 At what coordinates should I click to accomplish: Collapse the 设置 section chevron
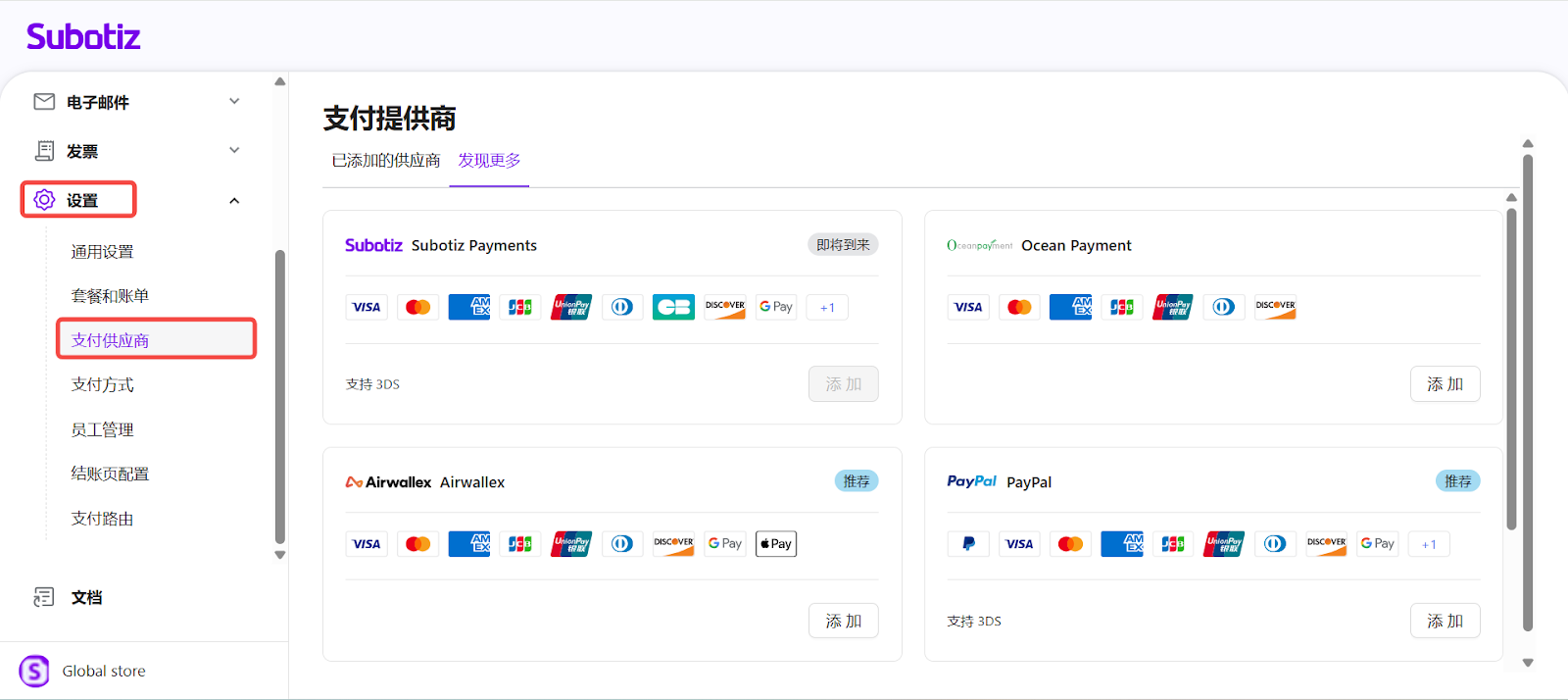tap(234, 201)
